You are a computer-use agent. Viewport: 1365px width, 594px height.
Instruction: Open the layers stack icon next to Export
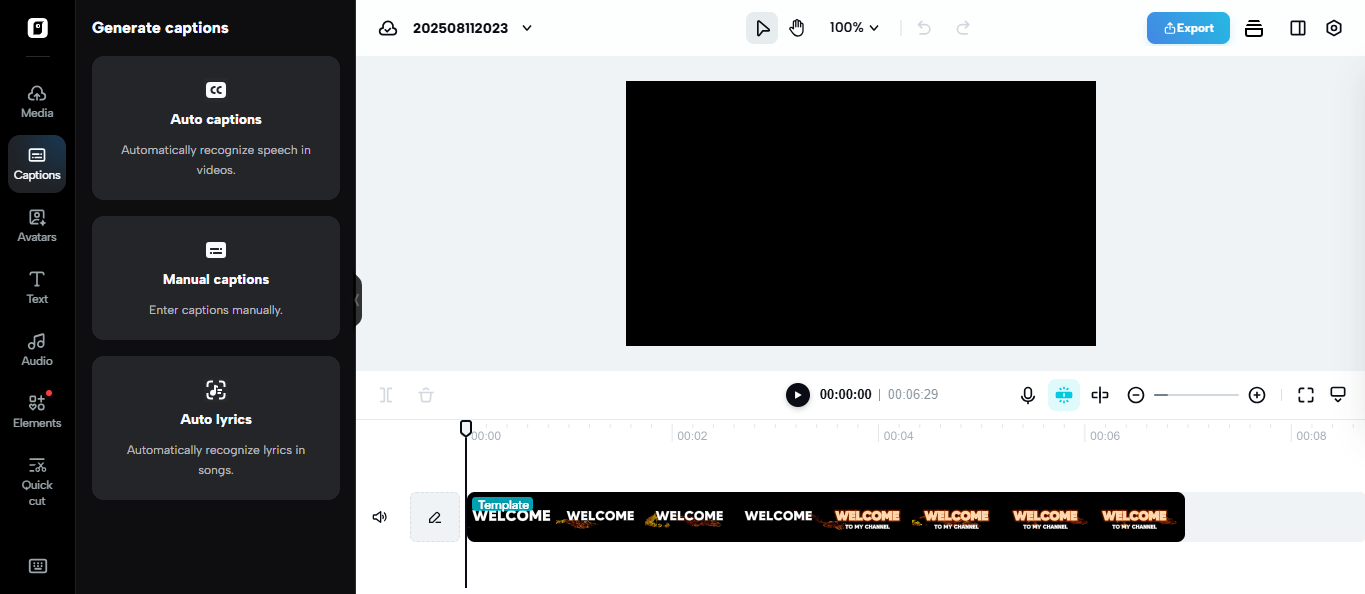(1254, 28)
